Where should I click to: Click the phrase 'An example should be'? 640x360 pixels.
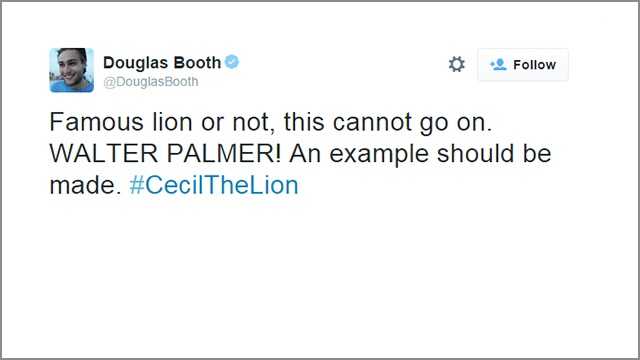tap(420, 153)
